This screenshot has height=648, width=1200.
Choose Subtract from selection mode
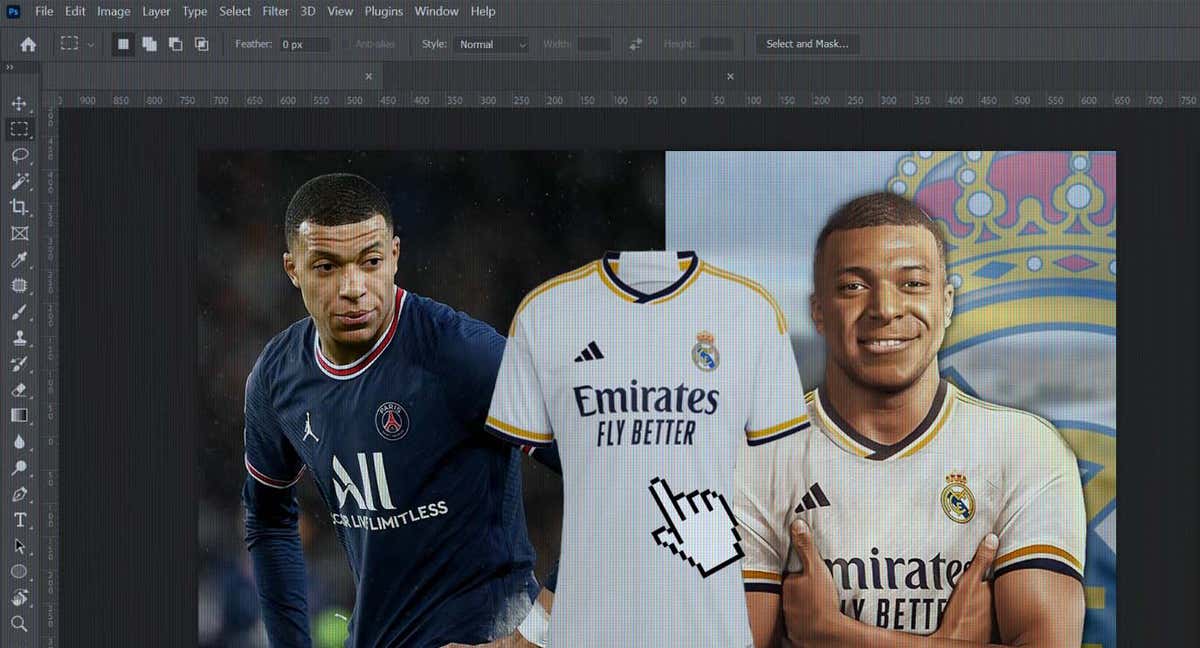click(175, 44)
